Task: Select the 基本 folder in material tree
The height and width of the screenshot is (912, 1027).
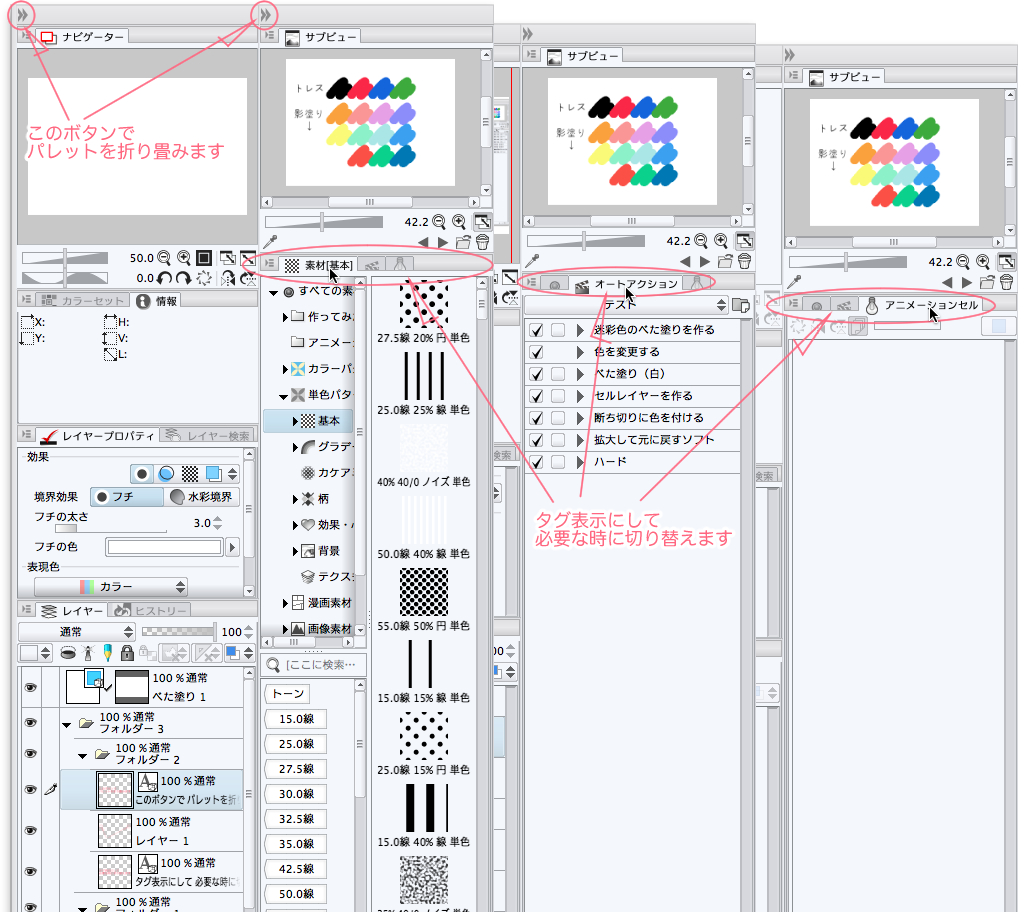Action: (308, 421)
